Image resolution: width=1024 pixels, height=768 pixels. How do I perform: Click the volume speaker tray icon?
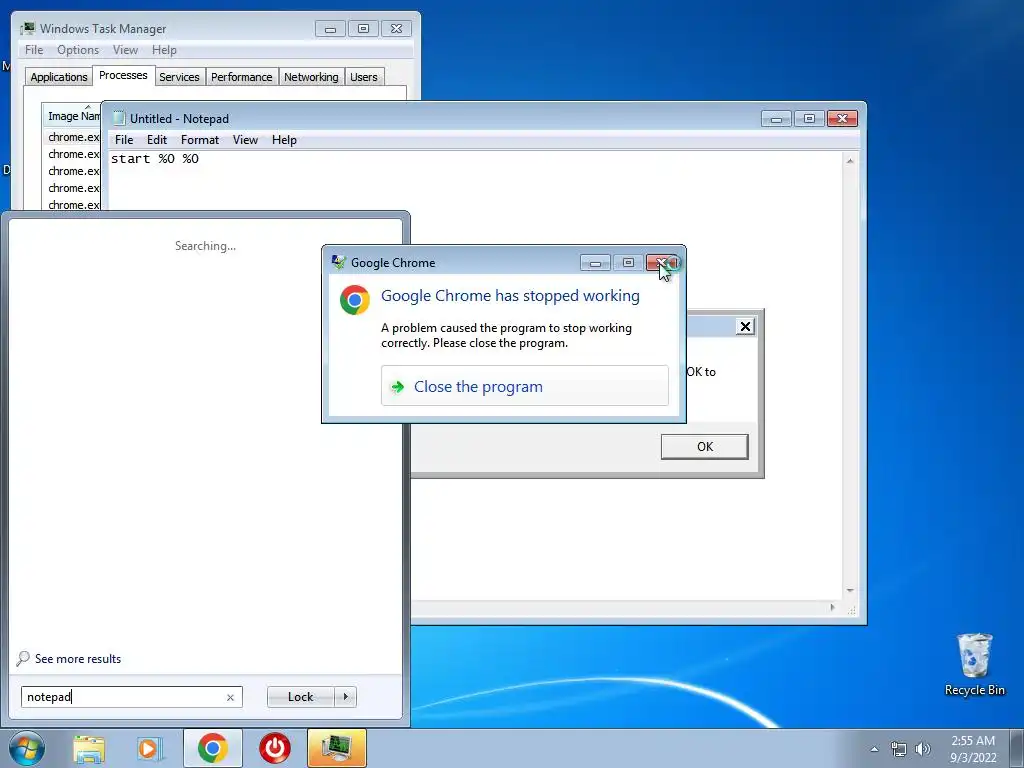[x=922, y=749]
